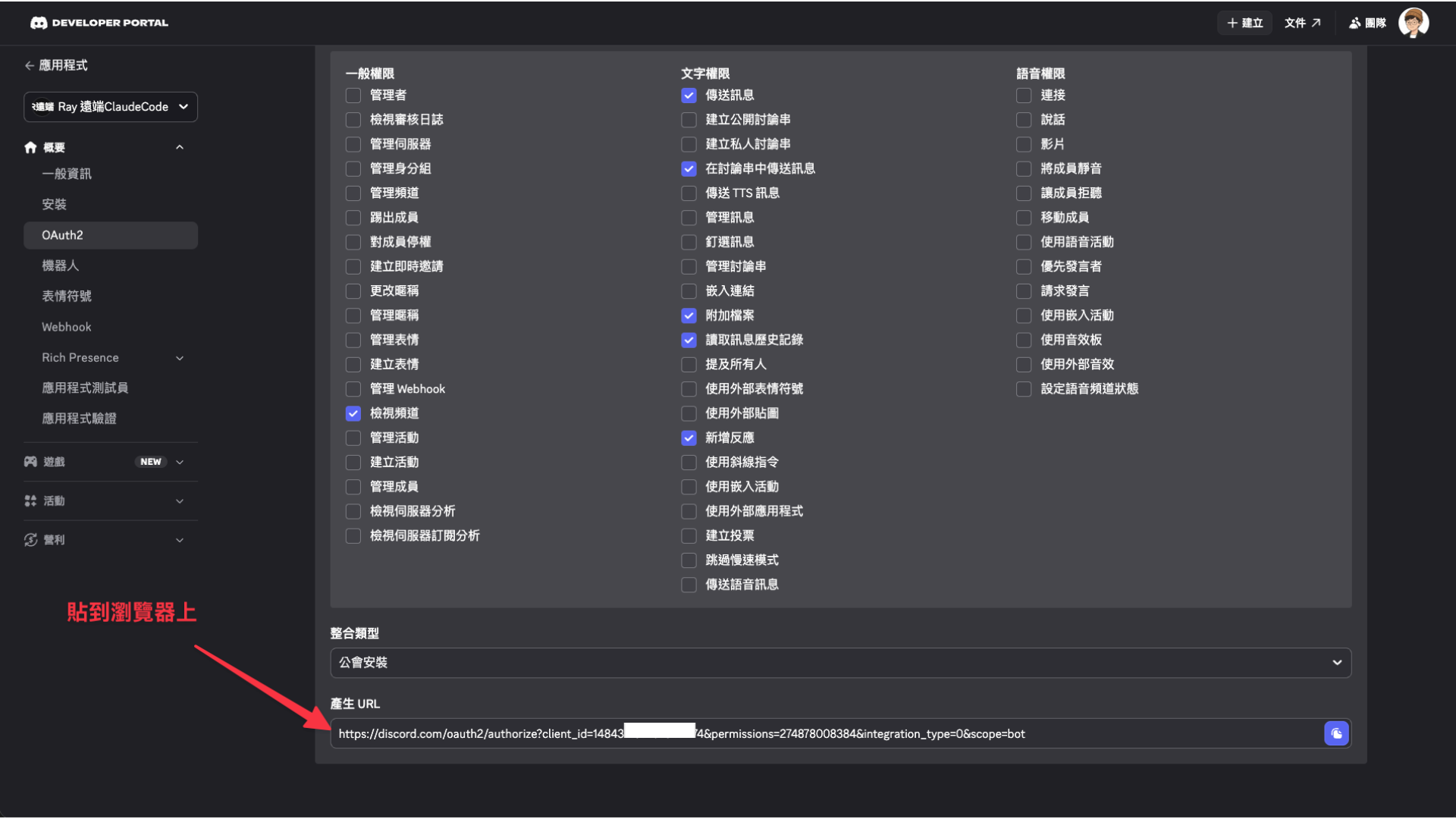Click the 營利 monetization icon in sidebar

(x=30, y=539)
